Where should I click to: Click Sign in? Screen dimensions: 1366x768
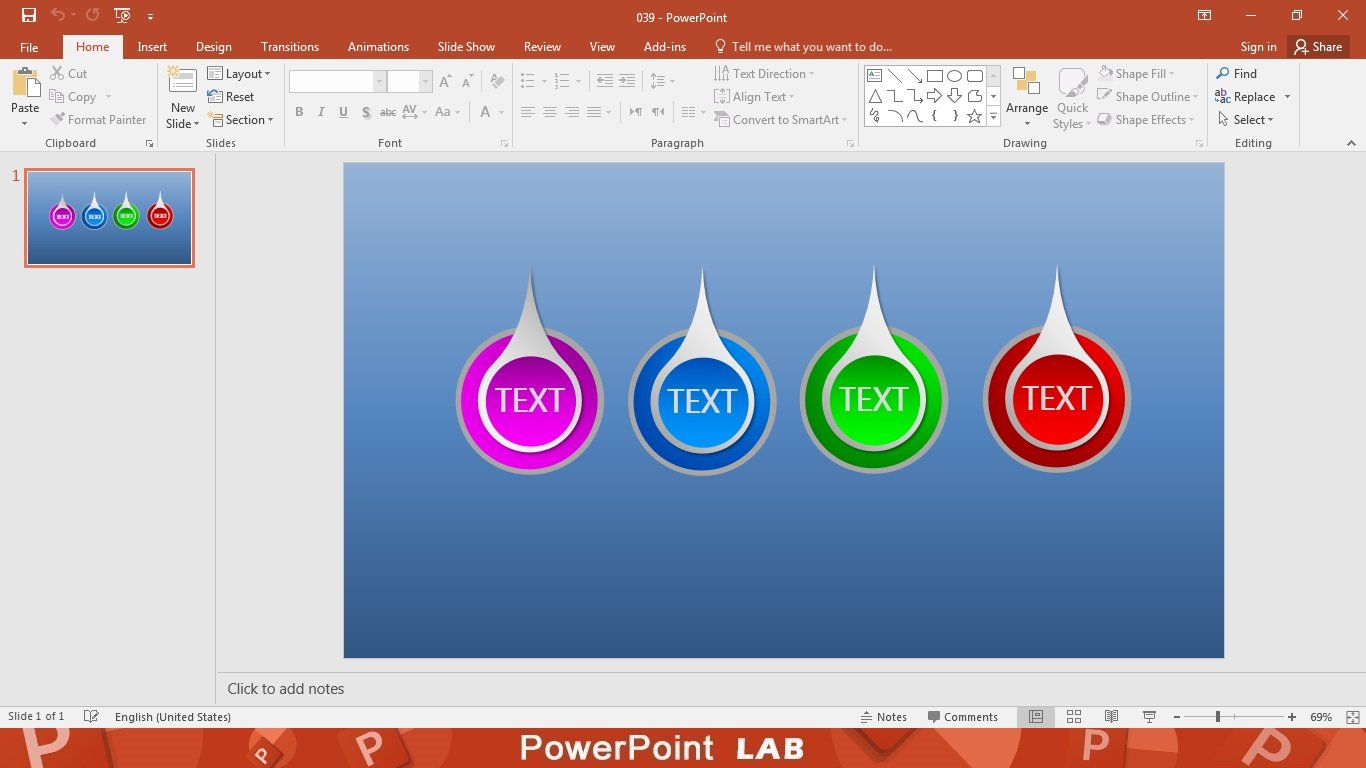(1258, 47)
